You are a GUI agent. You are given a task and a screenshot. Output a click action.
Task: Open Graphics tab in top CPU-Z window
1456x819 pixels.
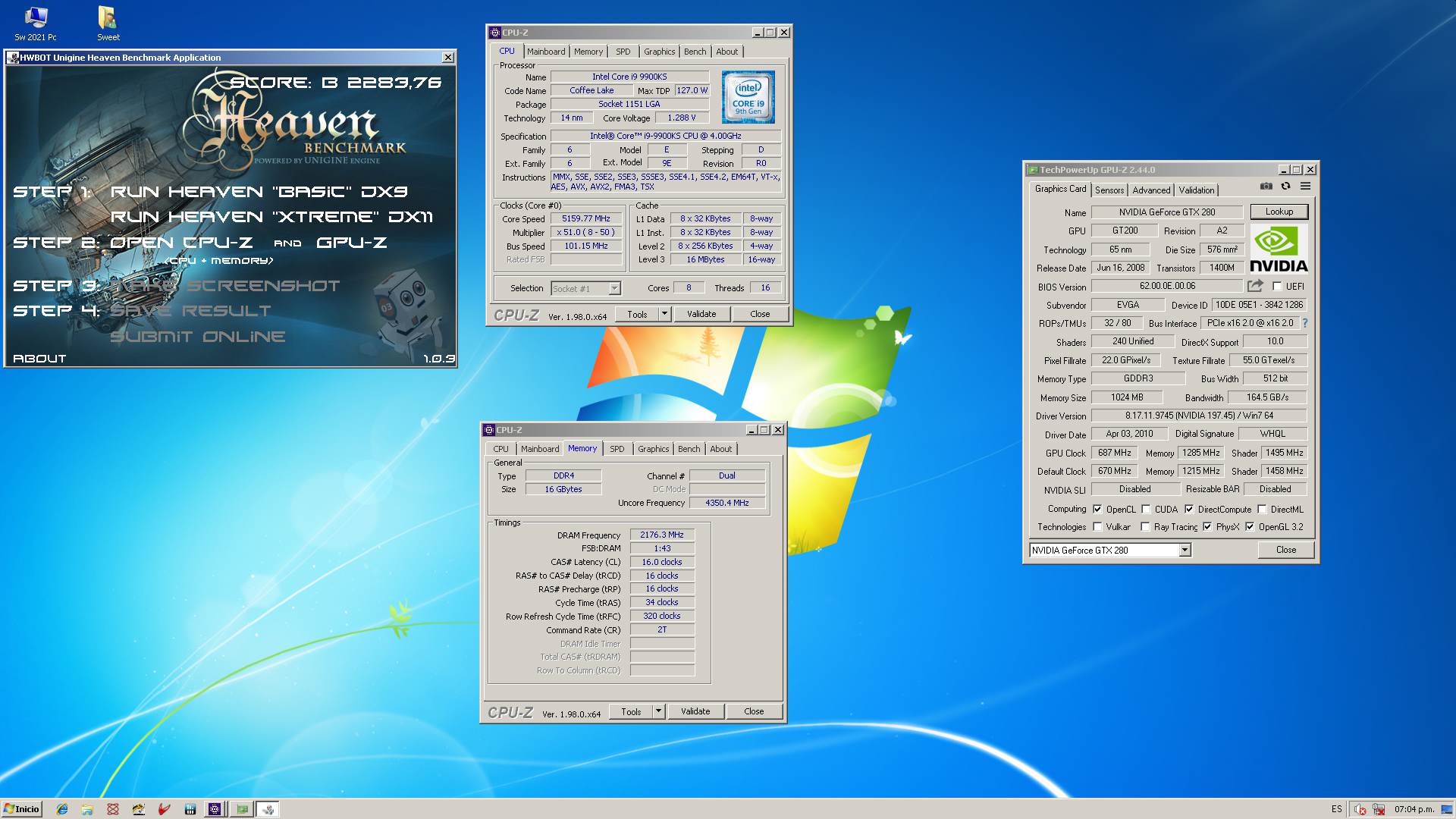pyautogui.click(x=659, y=52)
